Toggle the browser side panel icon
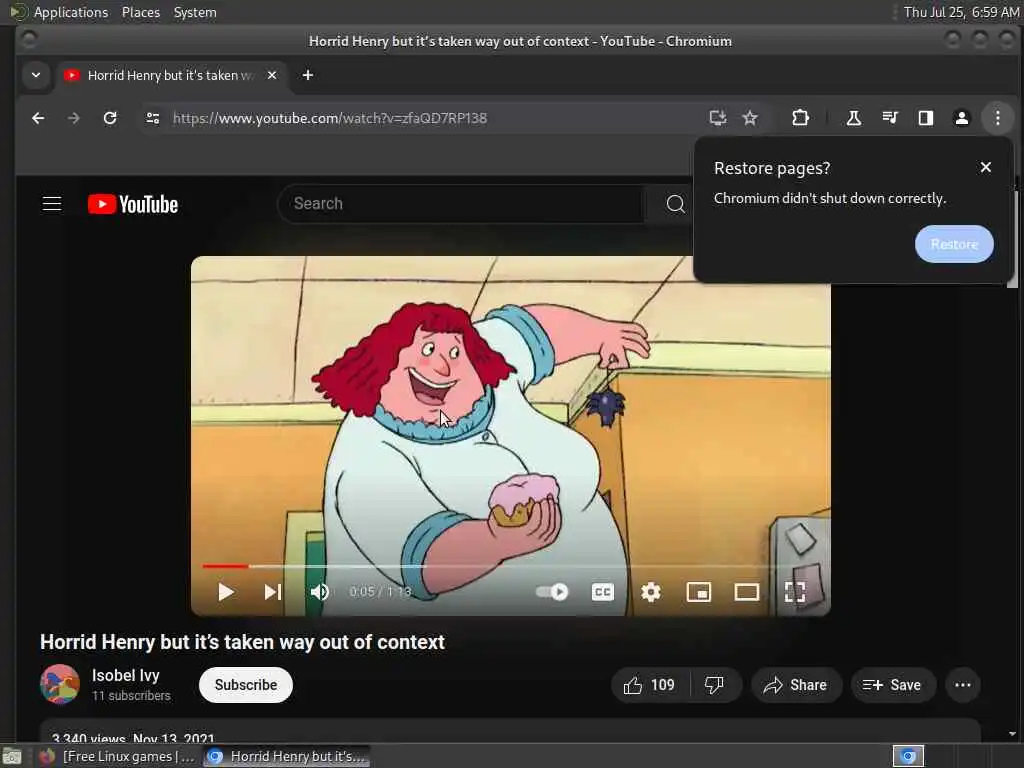1024x768 pixels. tap(925, 118)
